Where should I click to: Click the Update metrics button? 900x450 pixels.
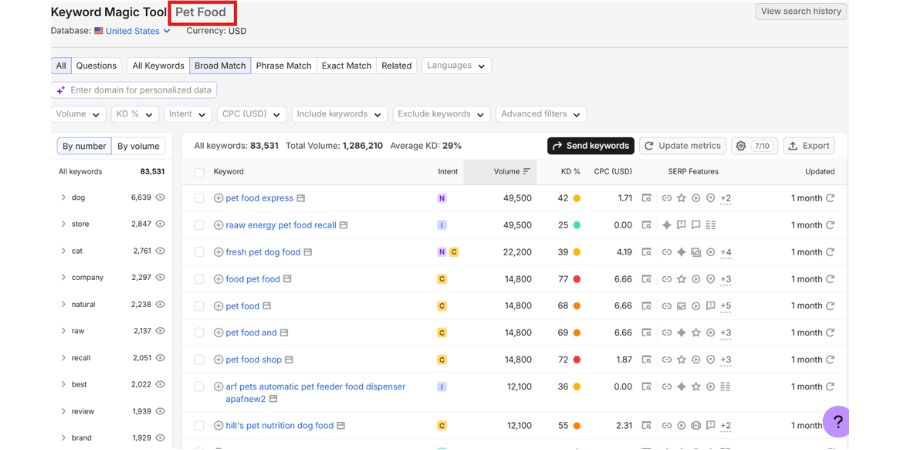[682, 146]
